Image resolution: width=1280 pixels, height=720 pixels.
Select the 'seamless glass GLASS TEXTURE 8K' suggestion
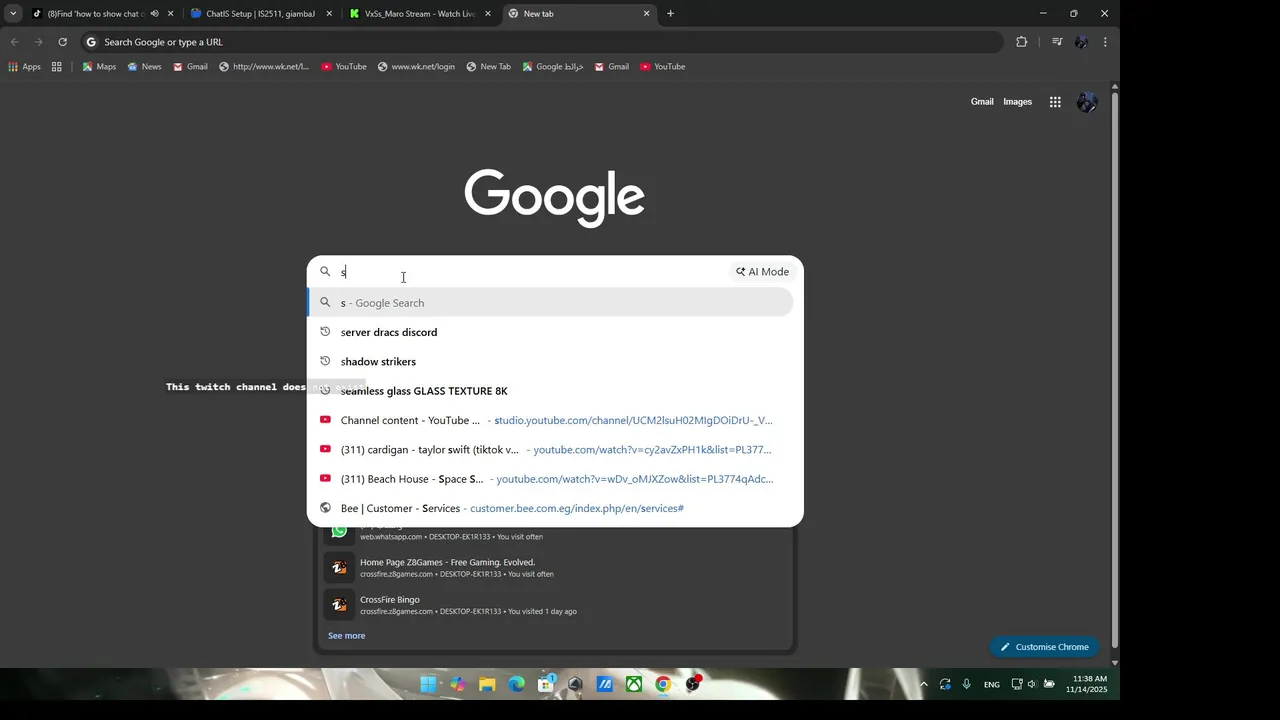[550, 391]
